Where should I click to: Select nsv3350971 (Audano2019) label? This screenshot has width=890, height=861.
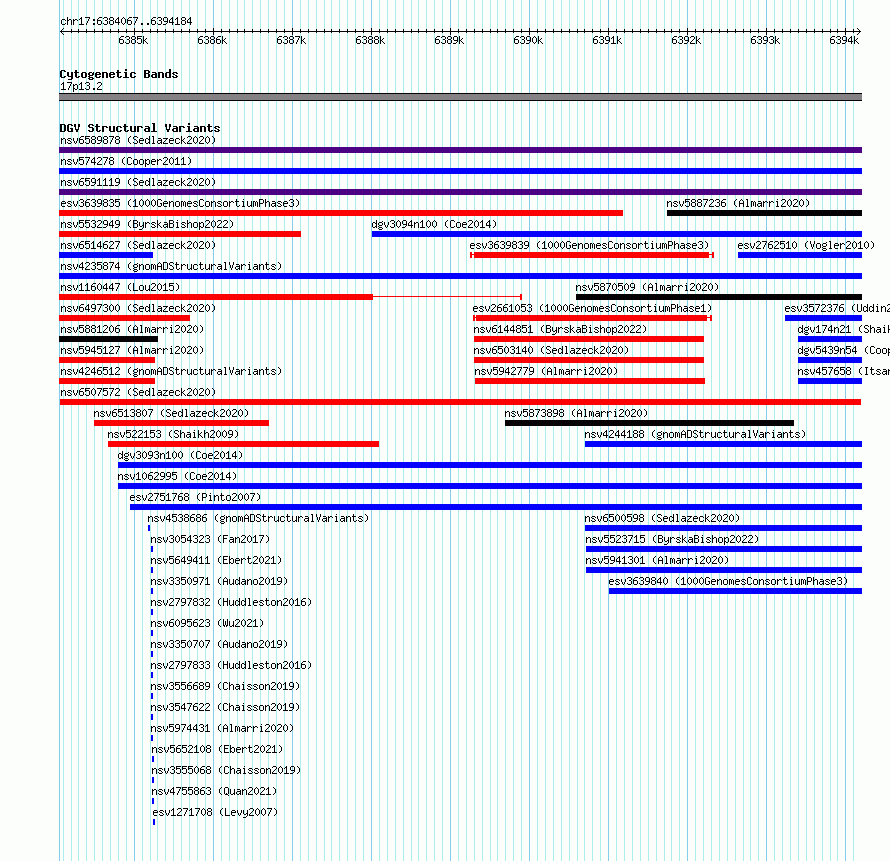[219, 581]
